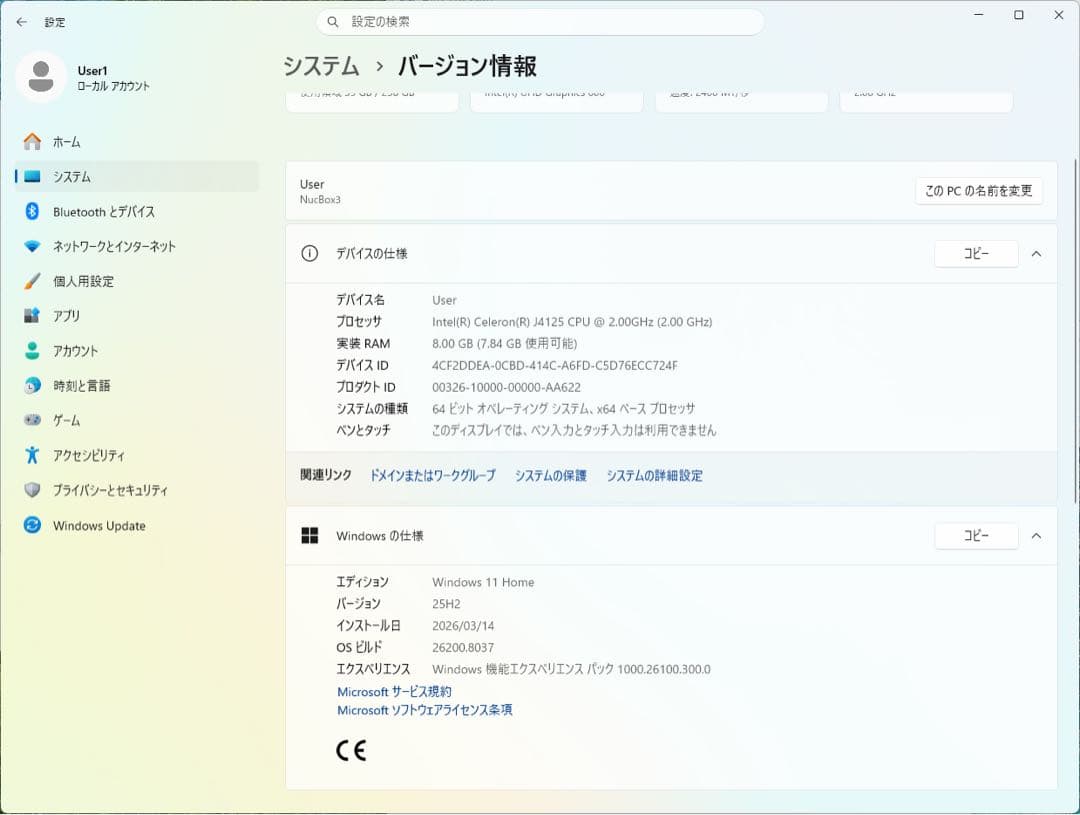Open Bluetooth とデバイス settings
The image size is (1080, 815).
(x=136, y=212)
